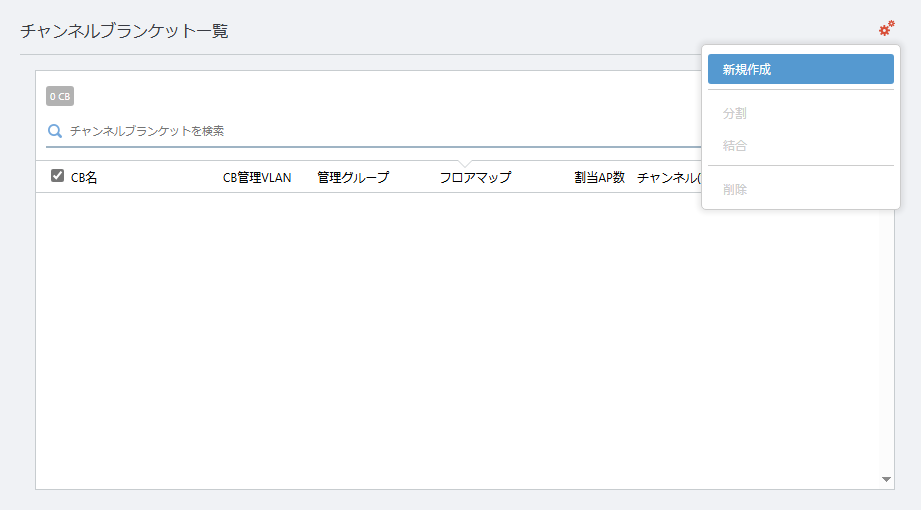Click the search magnifier icon
This screenshot has height=510, width=921.
pyautogui.click(x=55, y=131)
